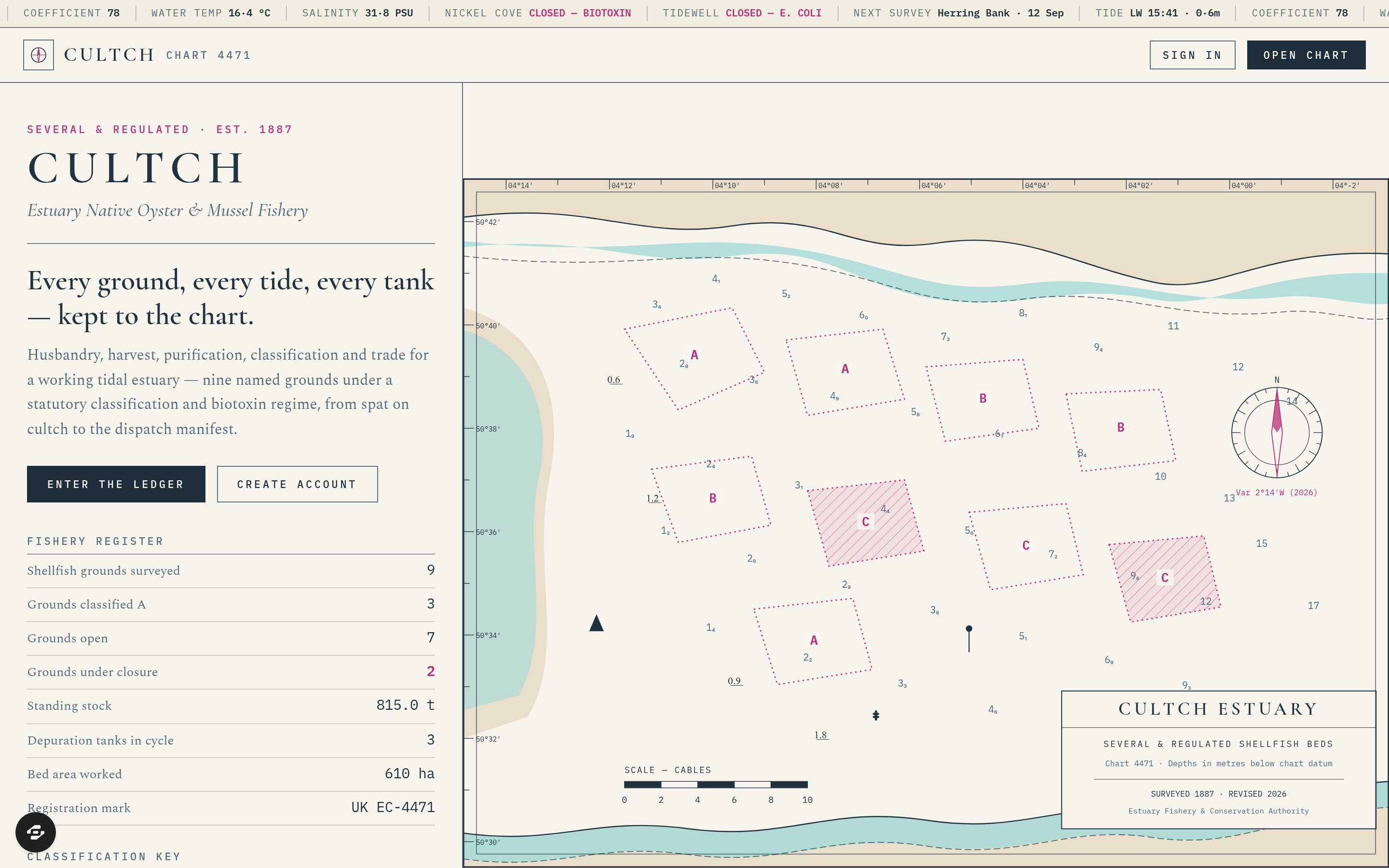Viewport: 1389px width, 868px height.
Task: Select unhatched bed C containing sounding 7₂
Action: (1026, 546)
